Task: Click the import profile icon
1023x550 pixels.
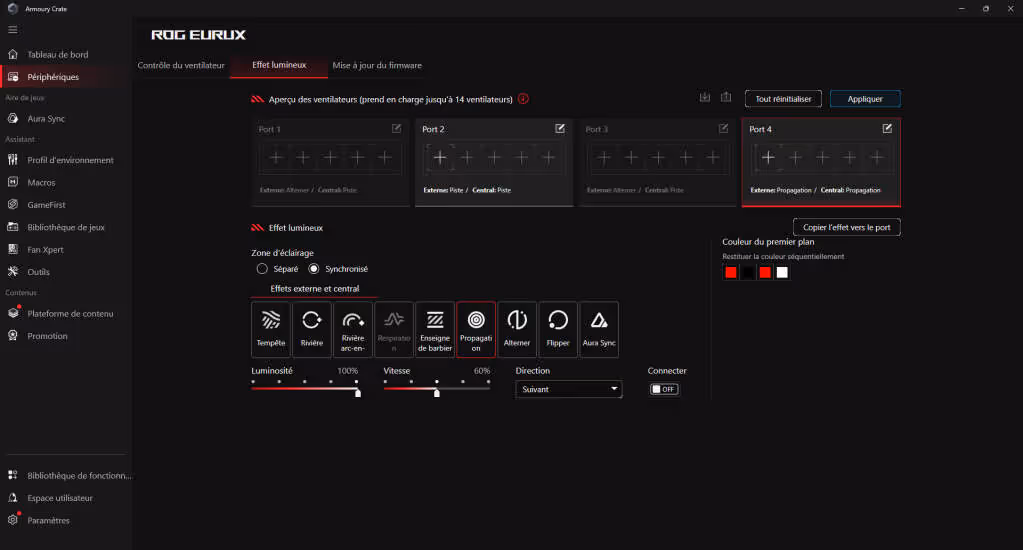Action: point(705,97)
